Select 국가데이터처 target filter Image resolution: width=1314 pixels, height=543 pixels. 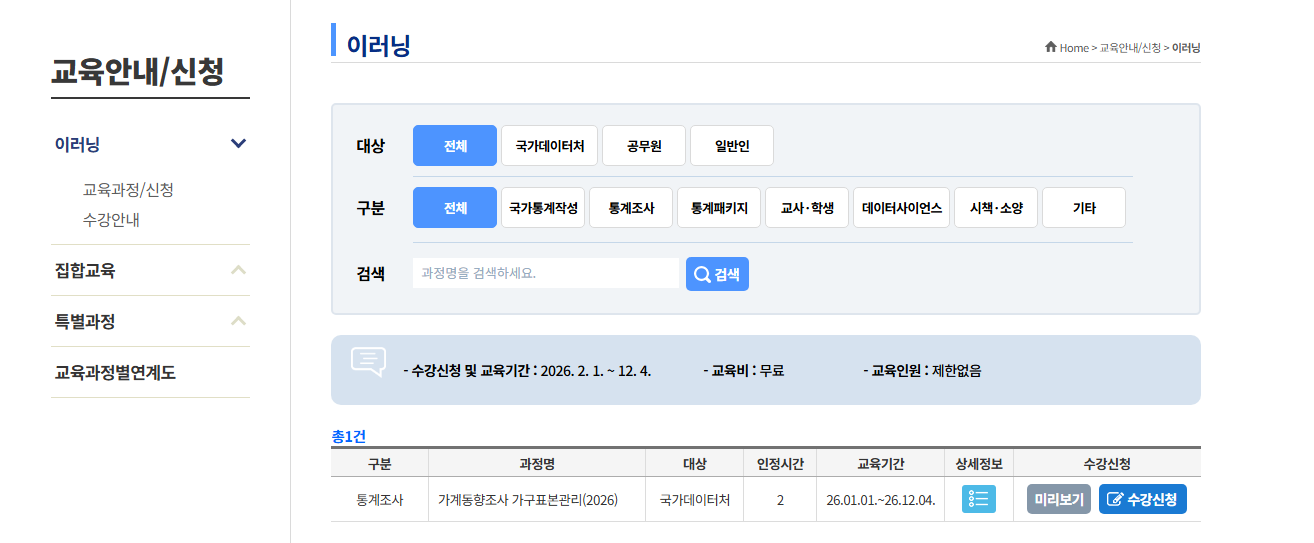tap(549, 146)
